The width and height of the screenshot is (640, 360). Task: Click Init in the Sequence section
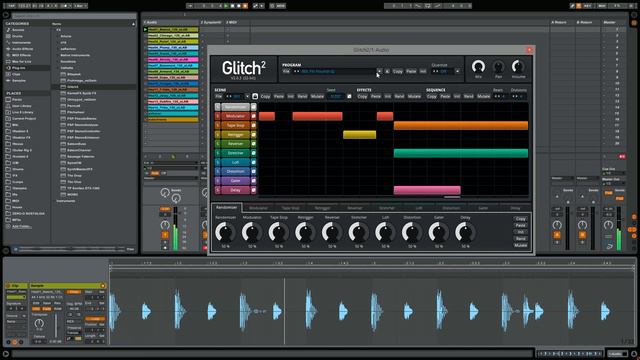click(x=457, y=96)
